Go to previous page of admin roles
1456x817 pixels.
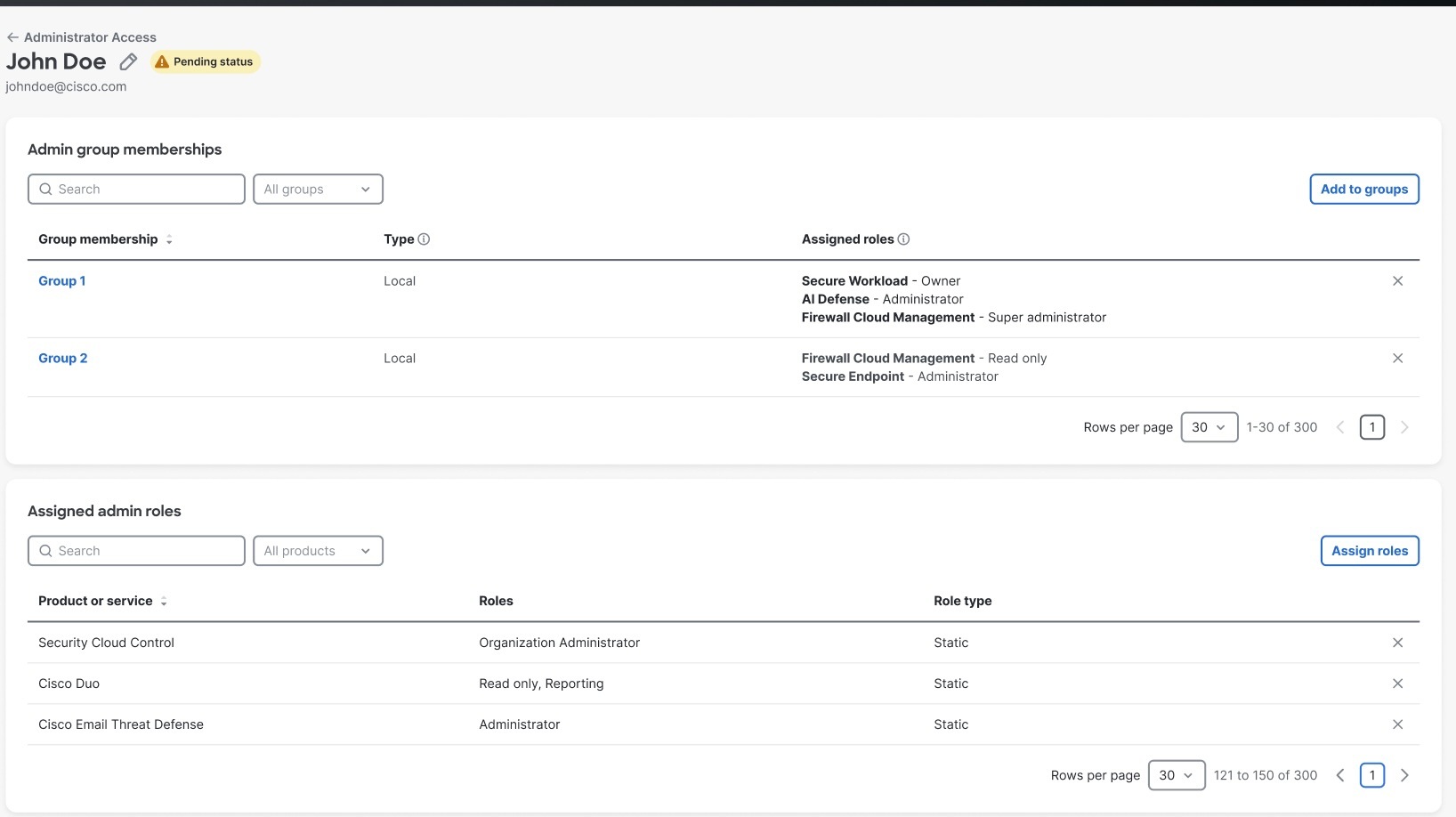coord(1340,775)
